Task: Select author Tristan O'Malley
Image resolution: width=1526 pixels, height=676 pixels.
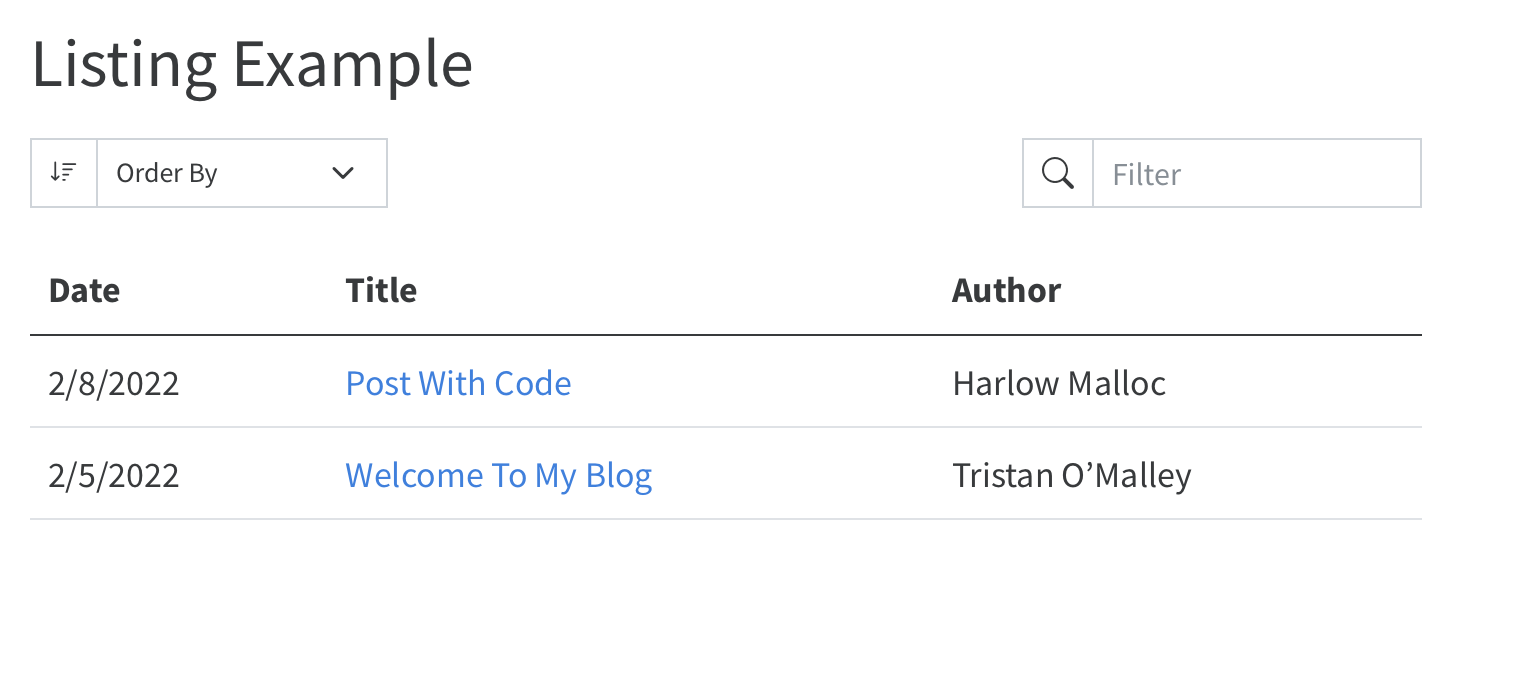Action: coord(1072,474)
